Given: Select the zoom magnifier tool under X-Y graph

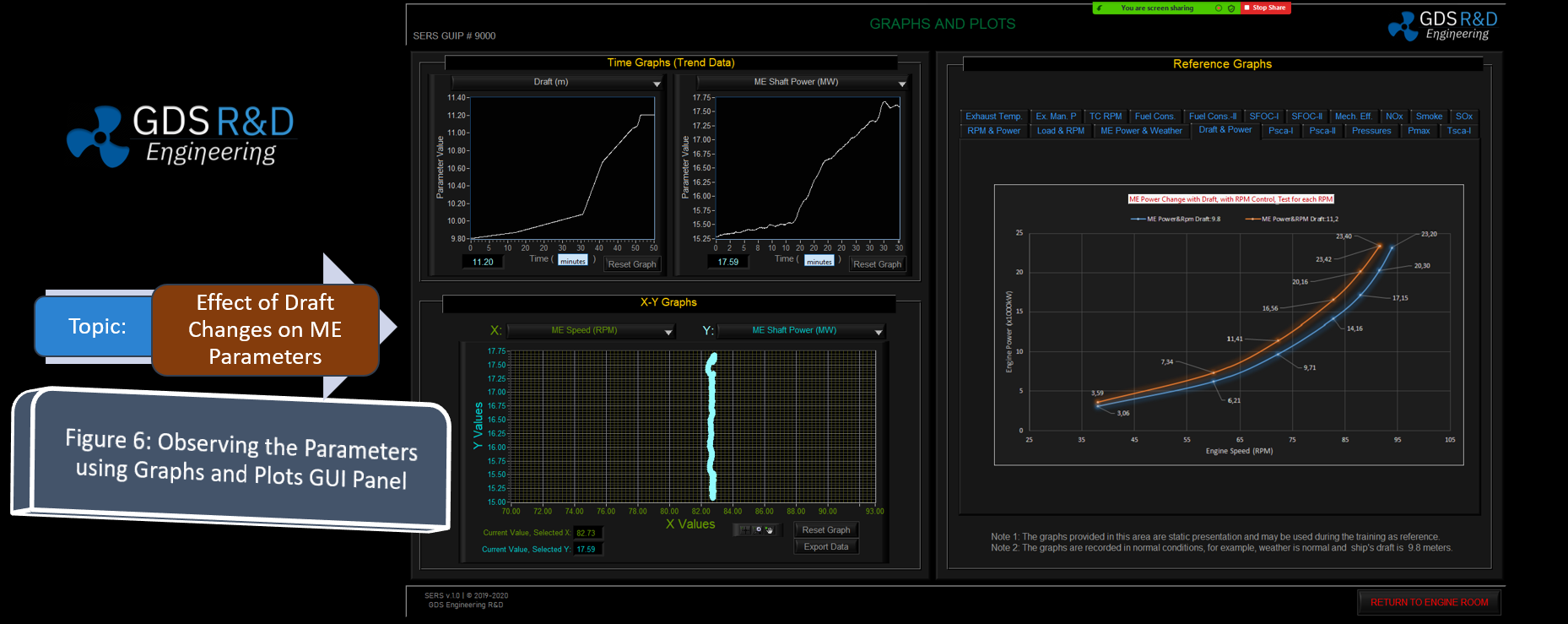Looking at the screenshot, I should 758,529.
